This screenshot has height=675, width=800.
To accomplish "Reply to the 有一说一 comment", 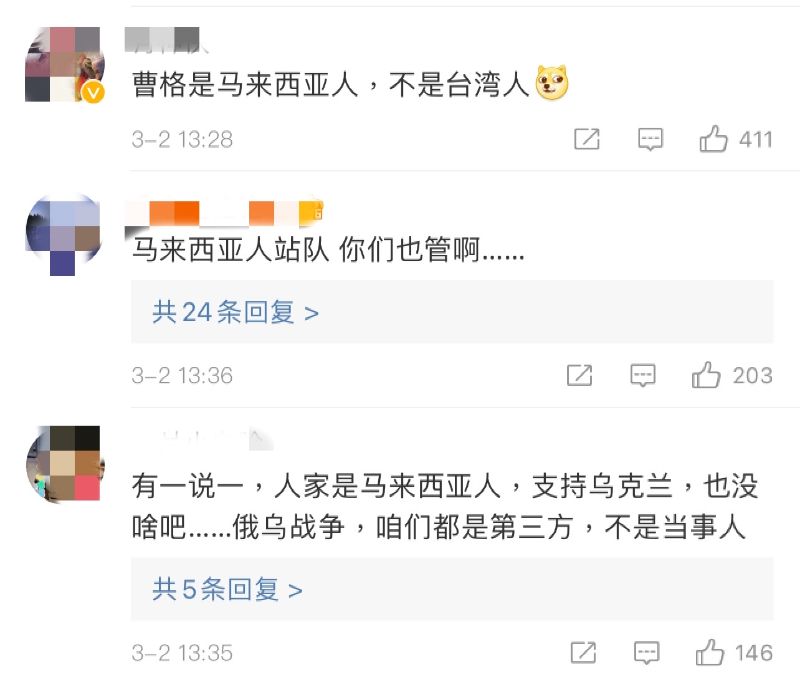I will pos(646,653).
